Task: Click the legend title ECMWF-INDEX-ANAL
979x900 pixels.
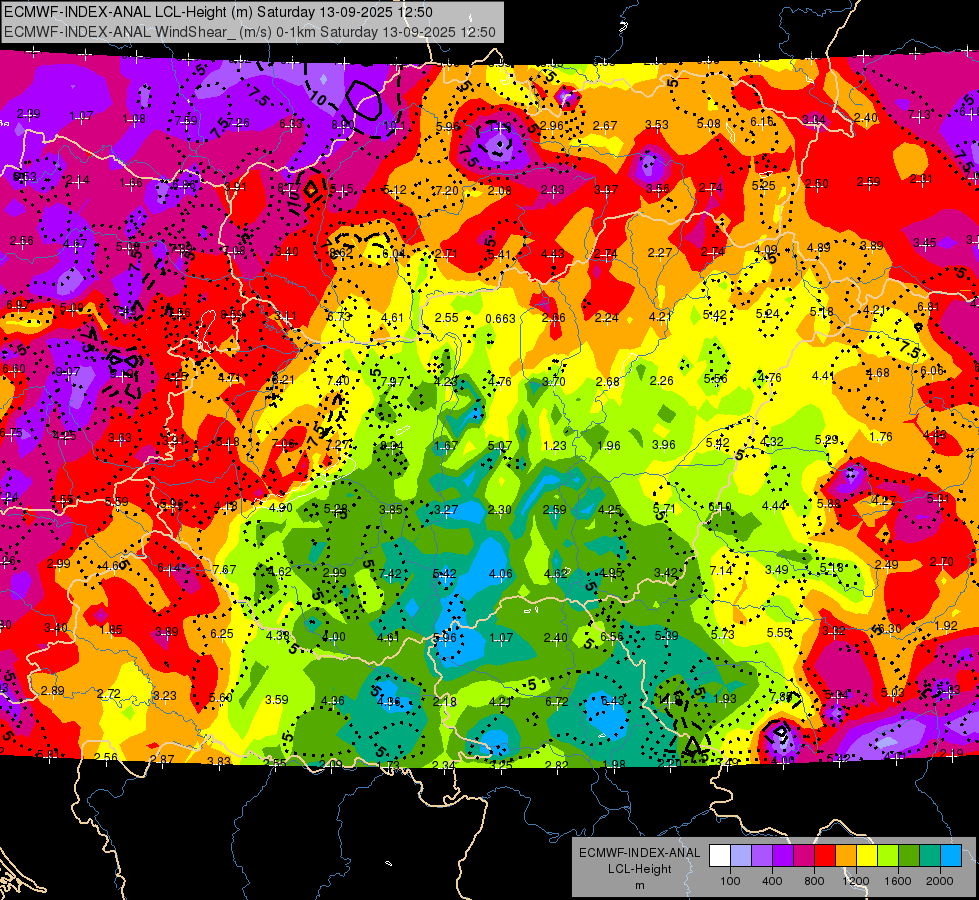Action: pyautogui.click(x=639, y=853)
